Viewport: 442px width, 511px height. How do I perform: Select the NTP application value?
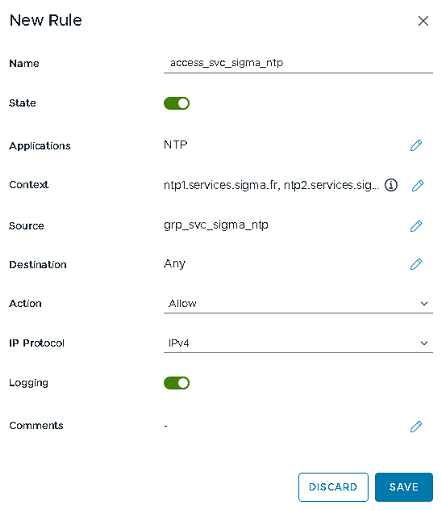tap(175, 145)
